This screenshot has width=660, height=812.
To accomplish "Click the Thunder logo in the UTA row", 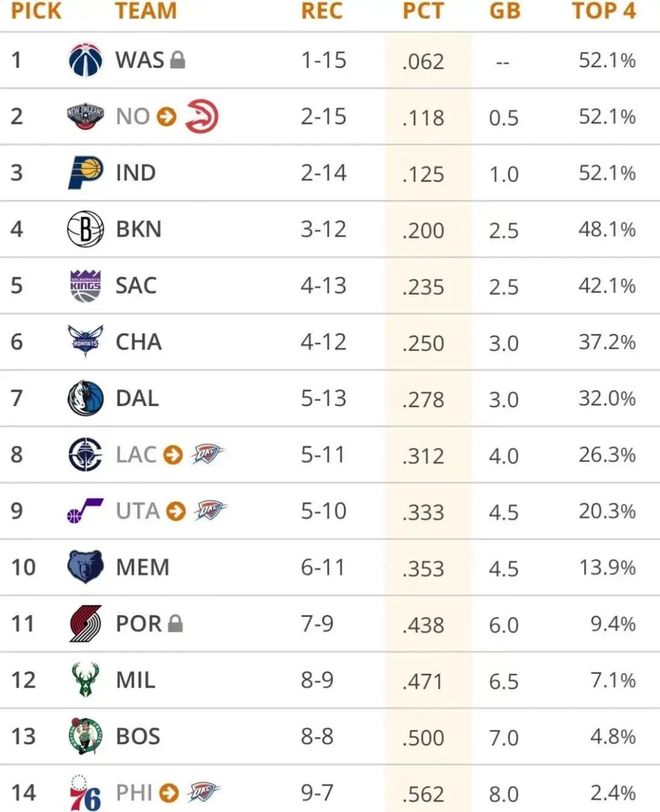I will coord(210,511).
